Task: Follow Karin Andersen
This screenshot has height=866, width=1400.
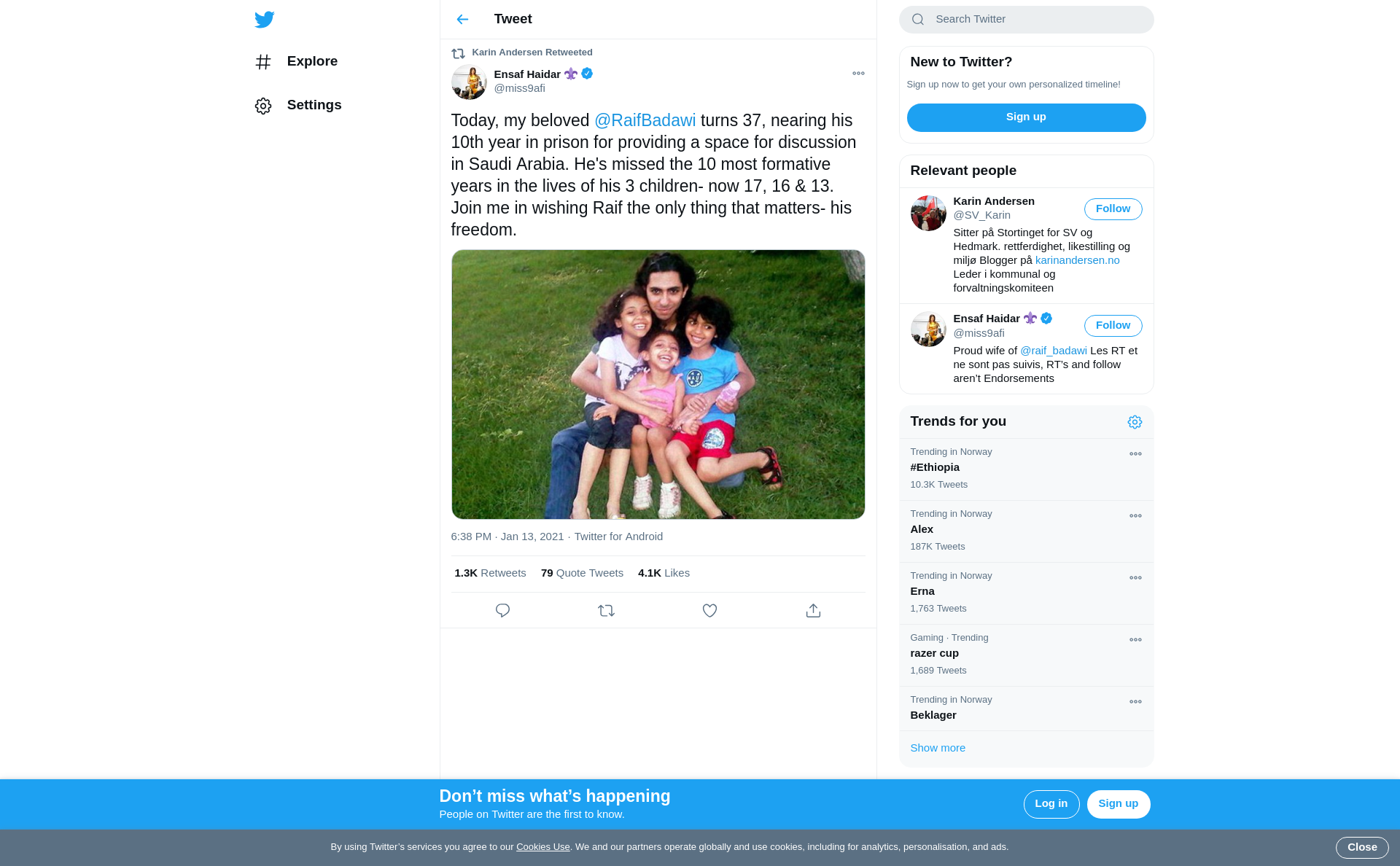Action: coord(1113,209)
